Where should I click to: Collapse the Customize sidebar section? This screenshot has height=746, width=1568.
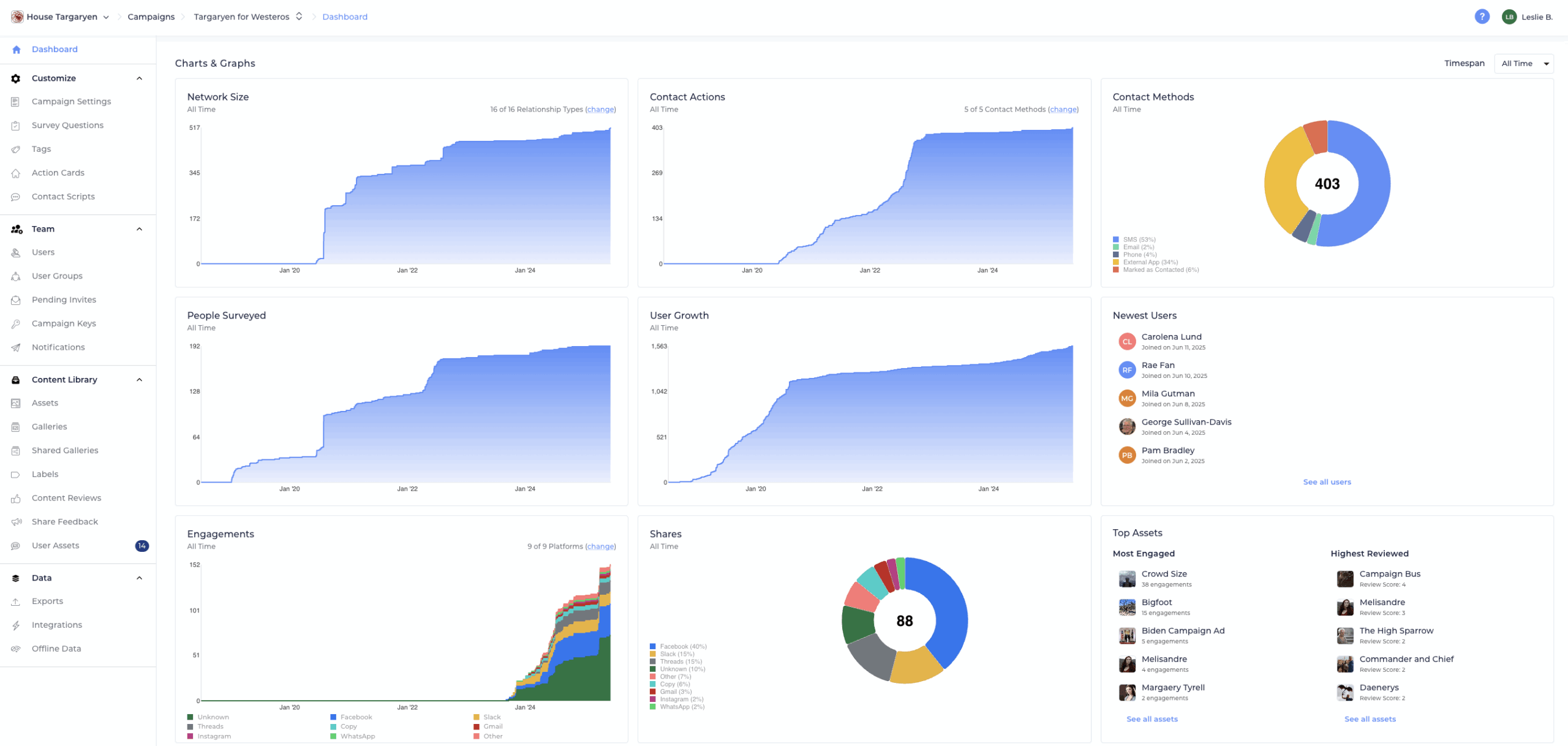(x=140, y=78)
